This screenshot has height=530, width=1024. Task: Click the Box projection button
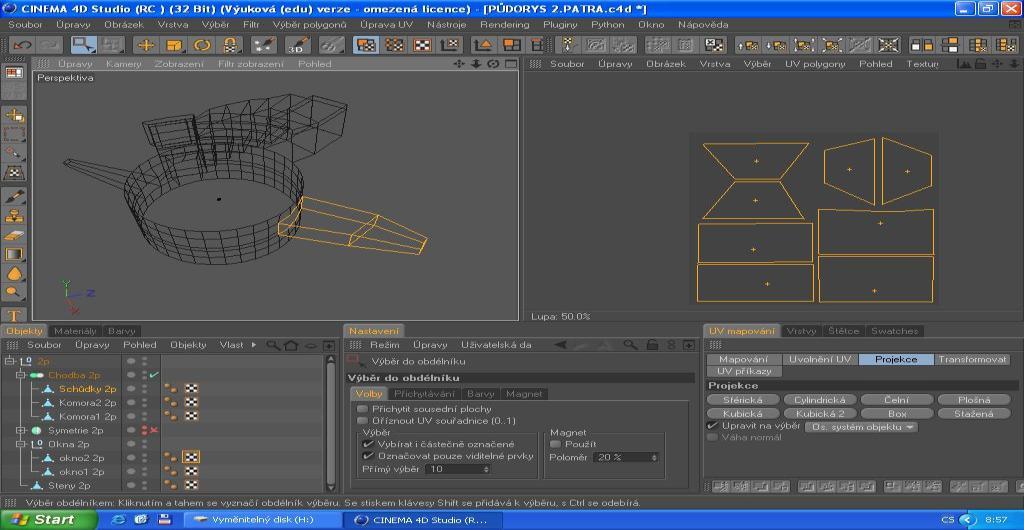pyautogui.click(x=897, y=414)
